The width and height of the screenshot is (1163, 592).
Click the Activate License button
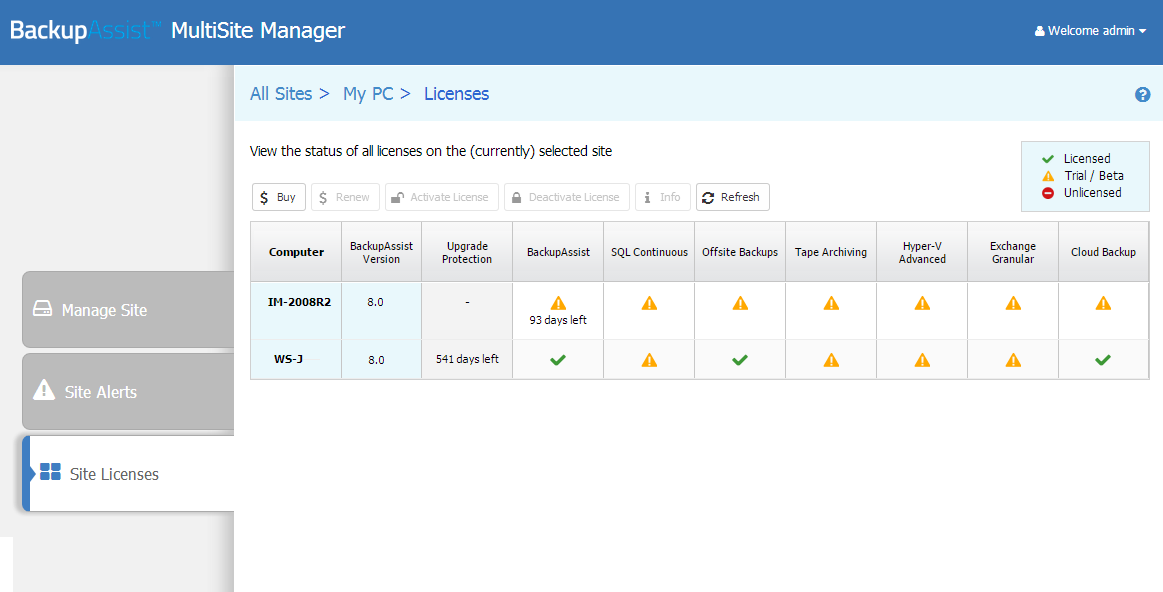point(441,197)
